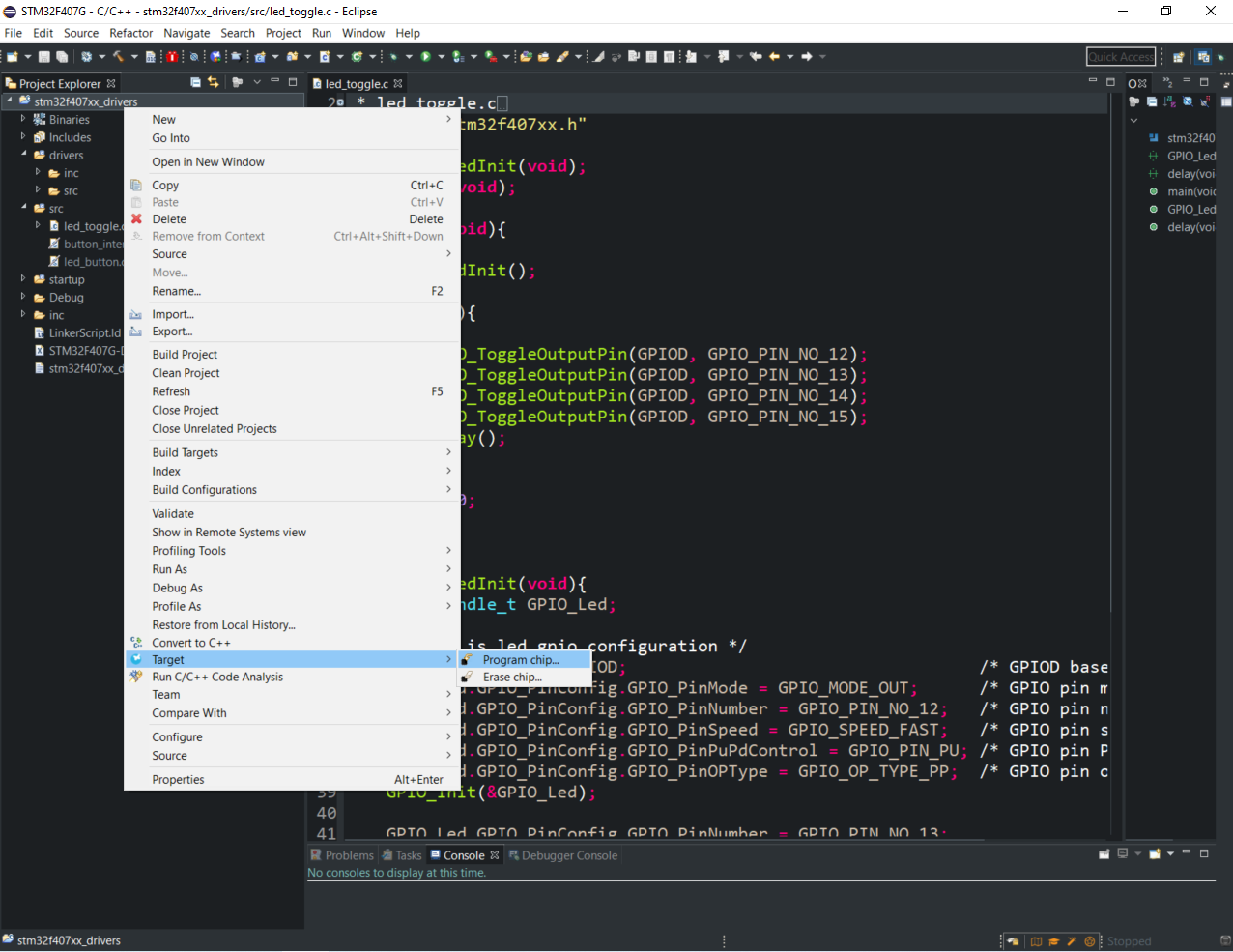This screenshot has height=952, width=1233.
Task: Close the led_toggle.c editor tab
Action: pyautogui.click(x=398, y=84)
